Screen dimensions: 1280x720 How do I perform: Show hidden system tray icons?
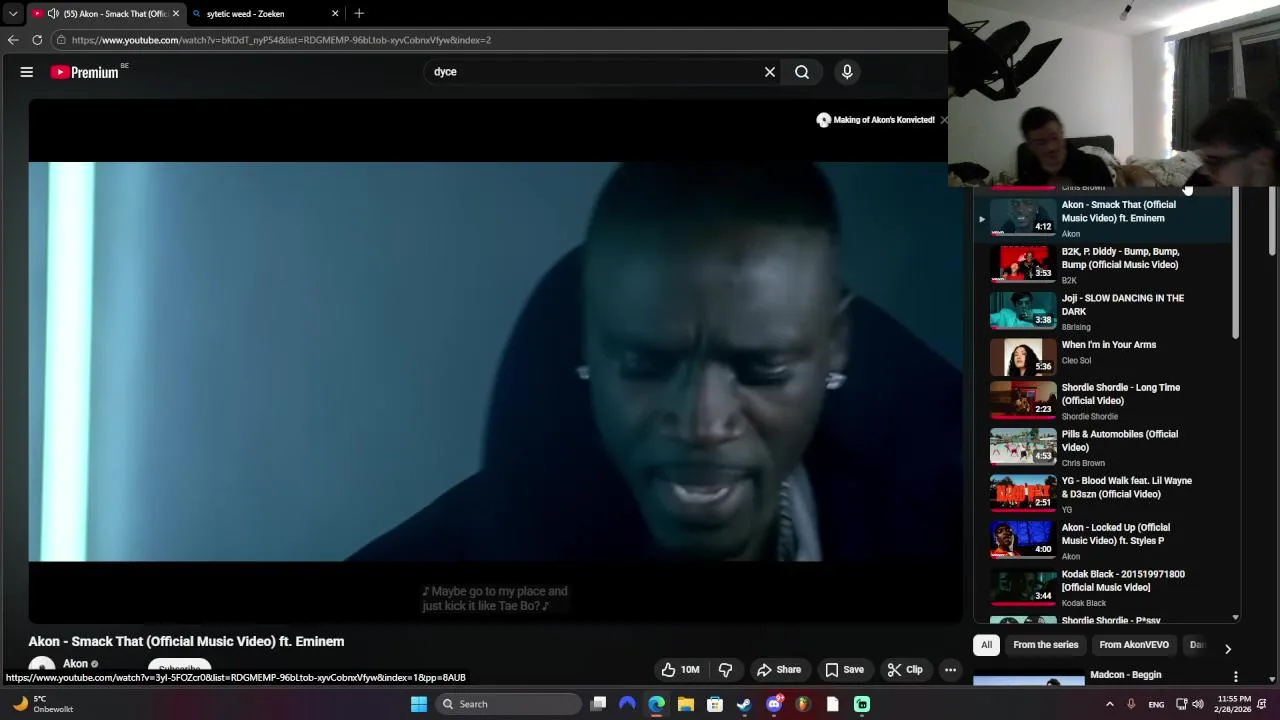1109,704
